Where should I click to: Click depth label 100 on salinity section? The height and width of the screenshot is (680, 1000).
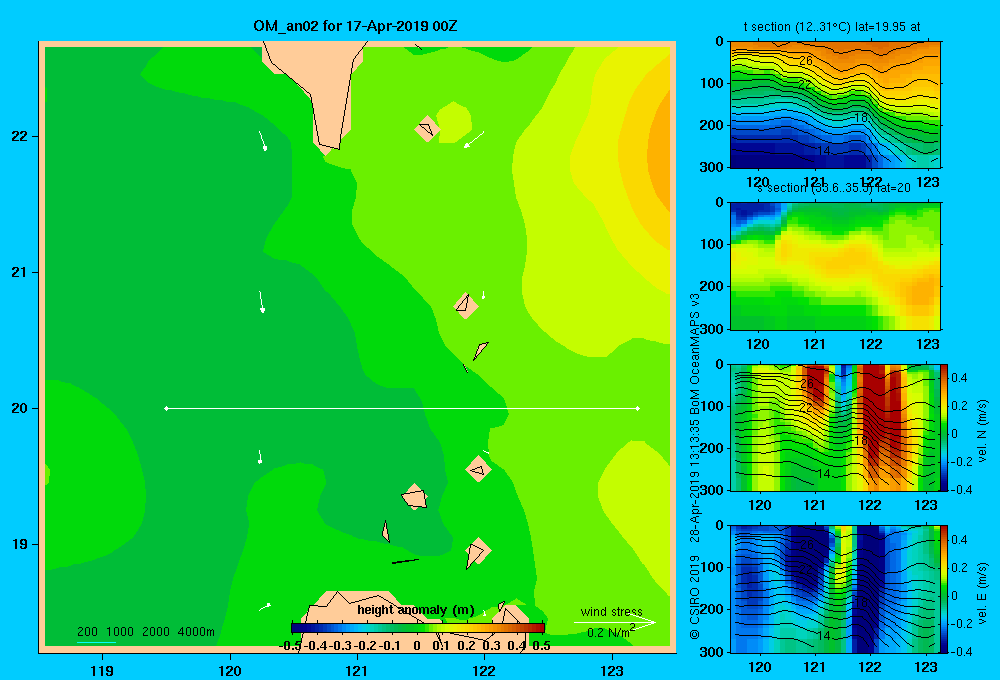pos(712,244)
